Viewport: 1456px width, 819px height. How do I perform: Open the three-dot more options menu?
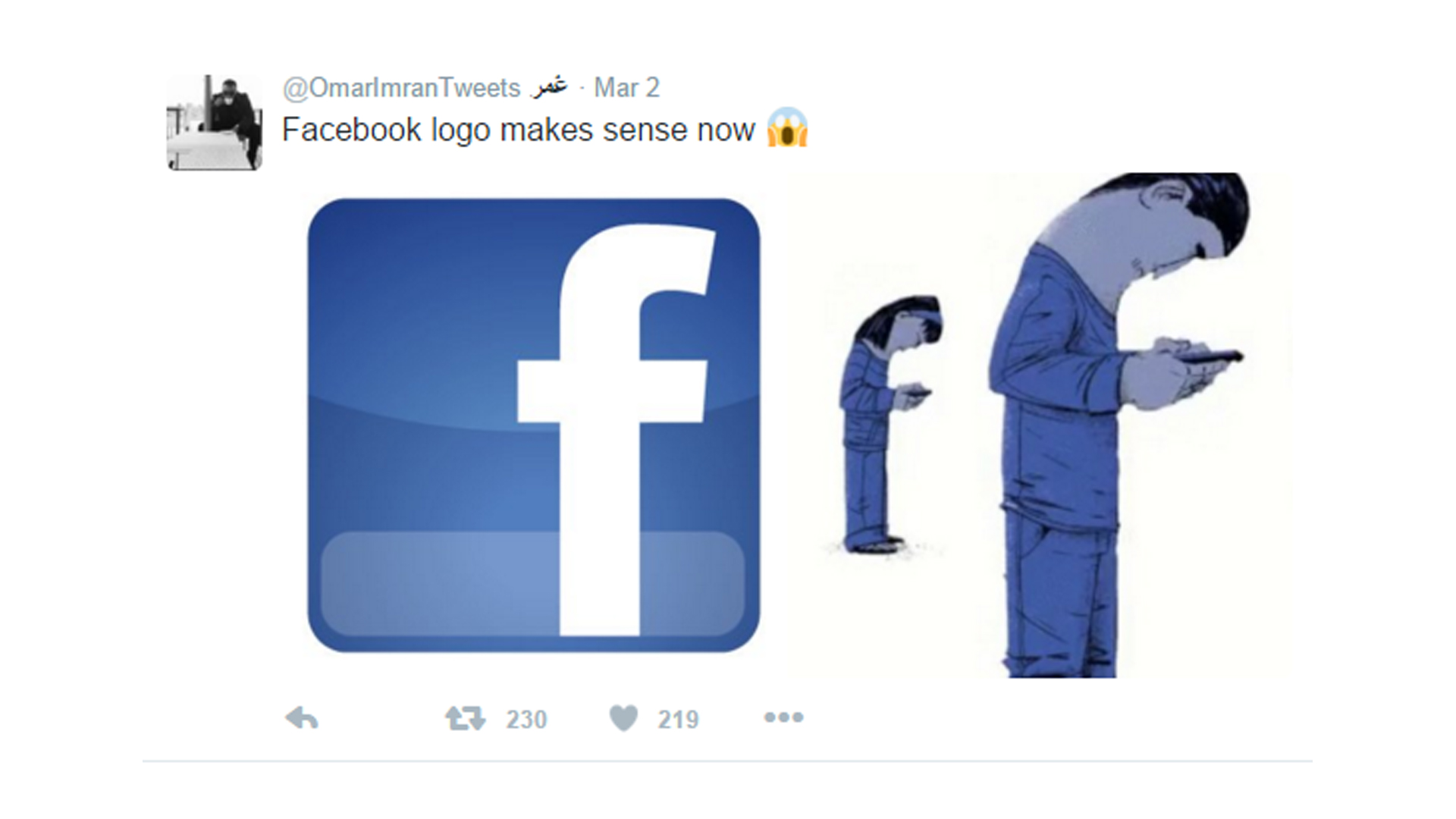pos(783,717)
